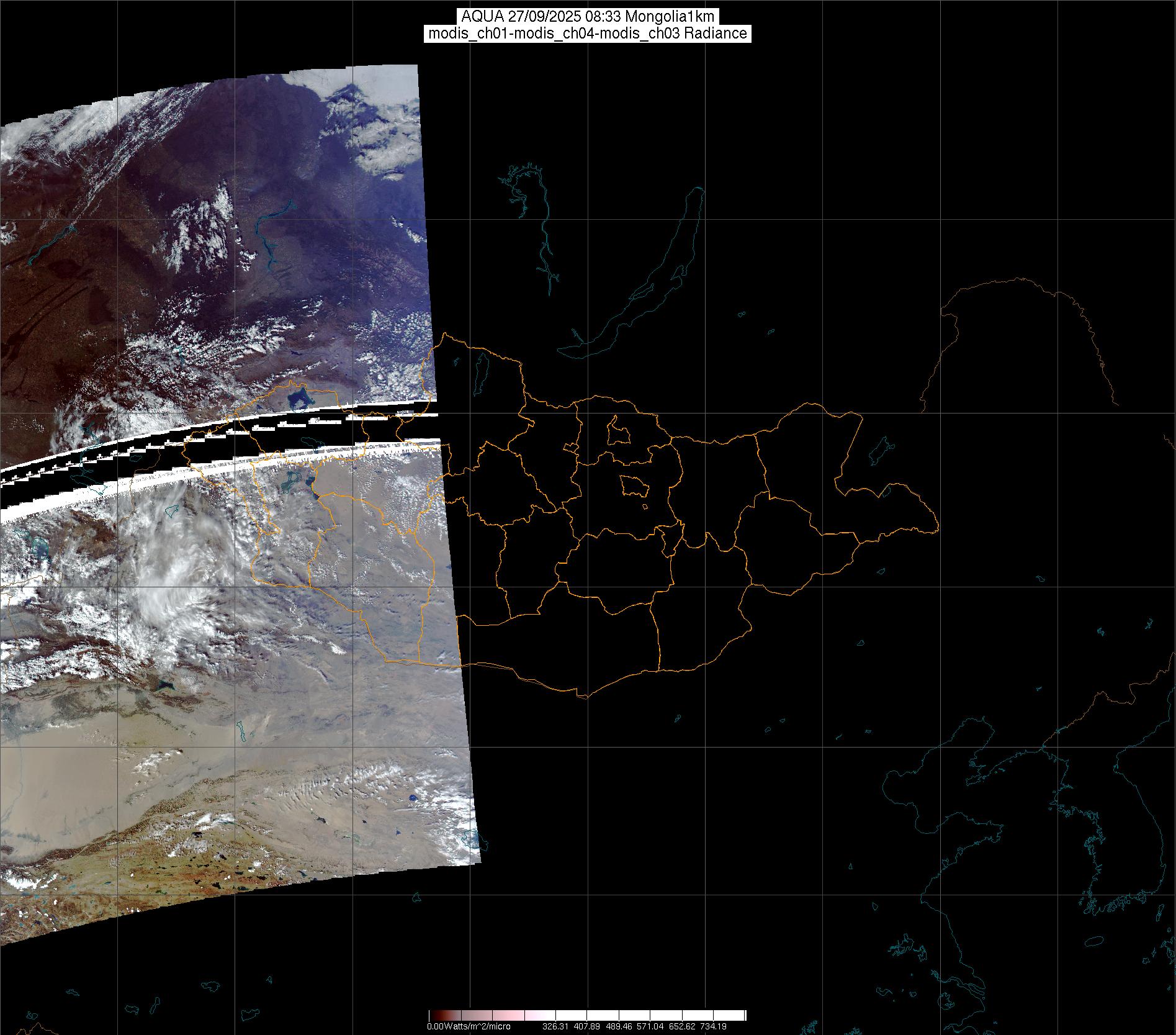
Task: Click the title text "AQUA 27/09/2025 08:33 Mongolia1km"
Action: tap(588, 17)
